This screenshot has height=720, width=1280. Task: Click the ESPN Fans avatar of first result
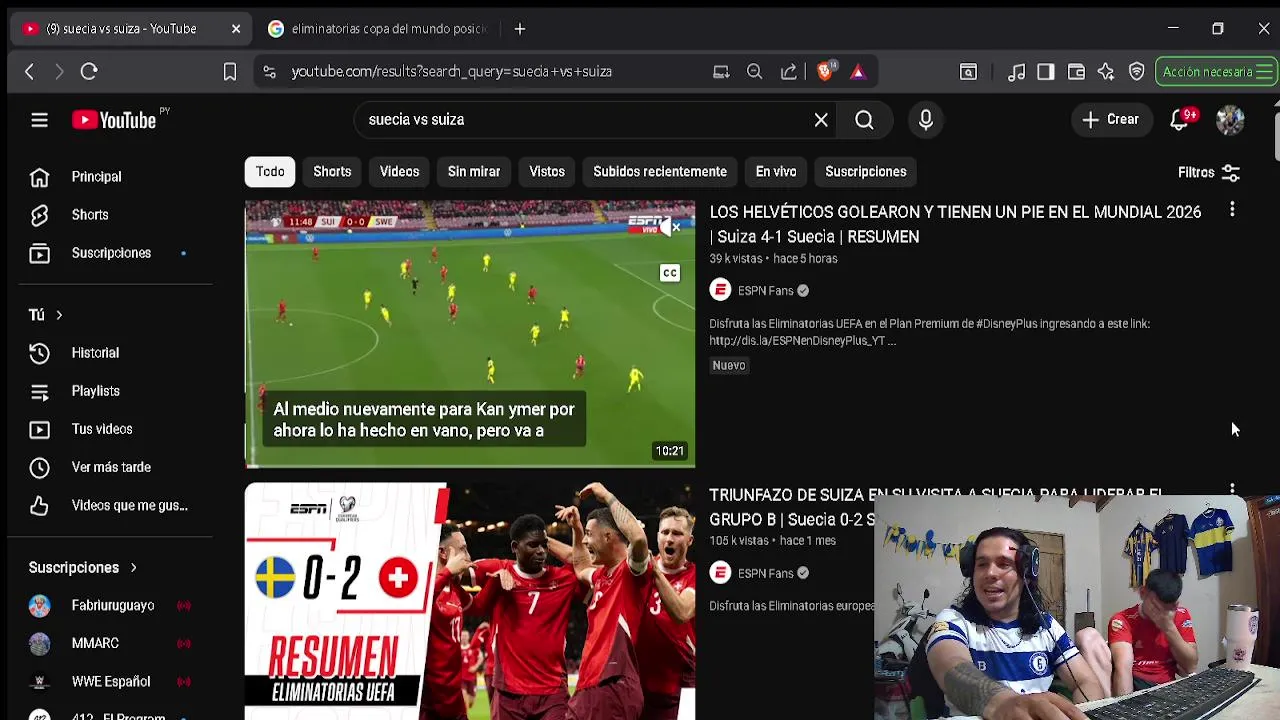[720, 291]
